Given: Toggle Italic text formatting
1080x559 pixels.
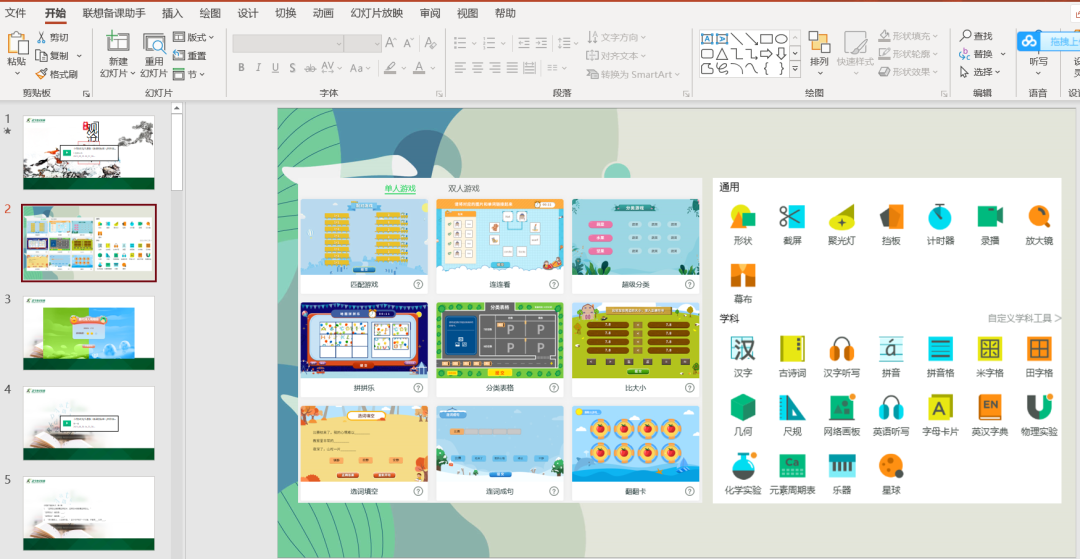Looking at the screenshot, I should point(258,67).
